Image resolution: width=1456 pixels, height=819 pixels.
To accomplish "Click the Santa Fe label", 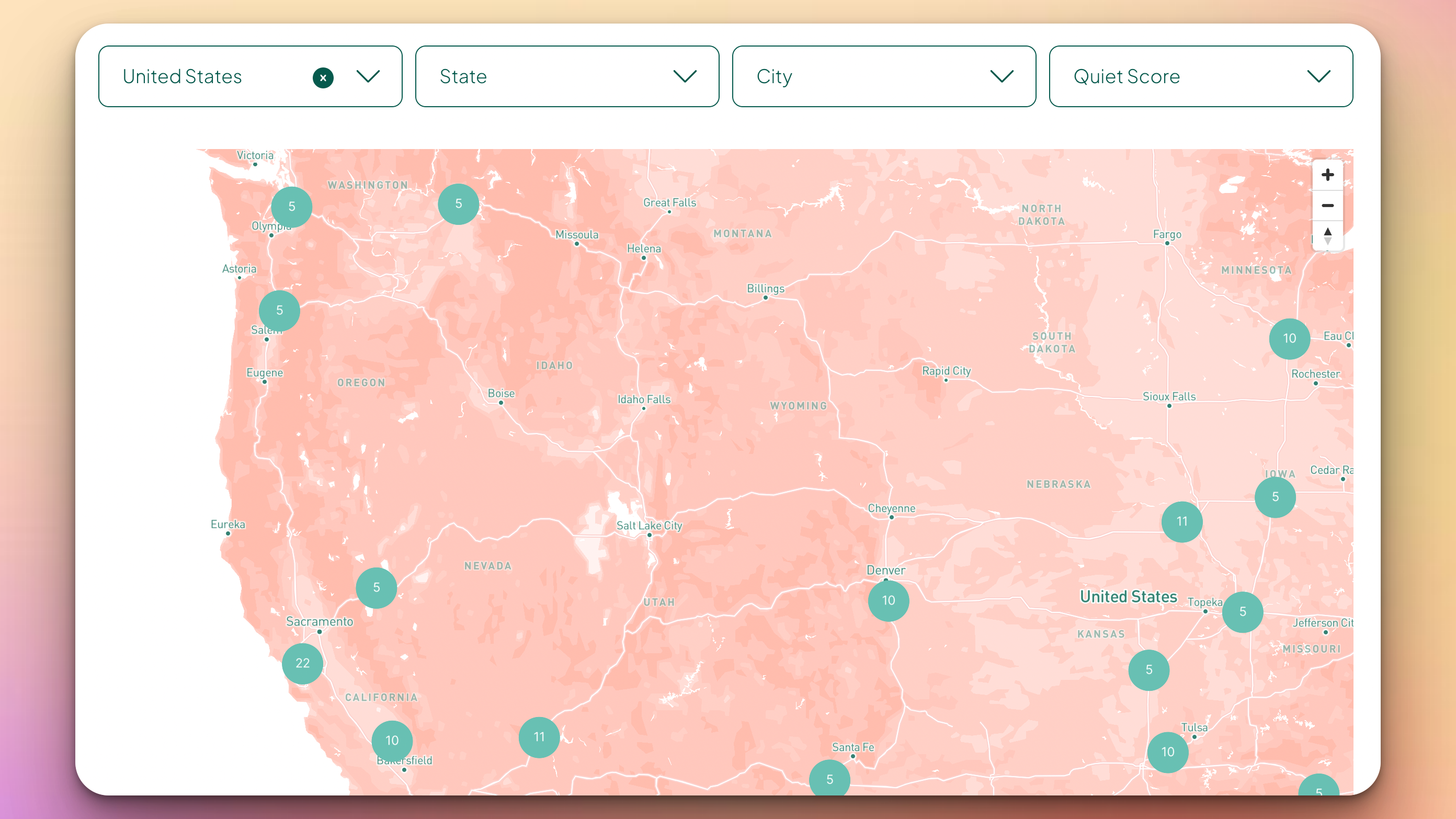I will pyautogui.click(x=853, y=747).
